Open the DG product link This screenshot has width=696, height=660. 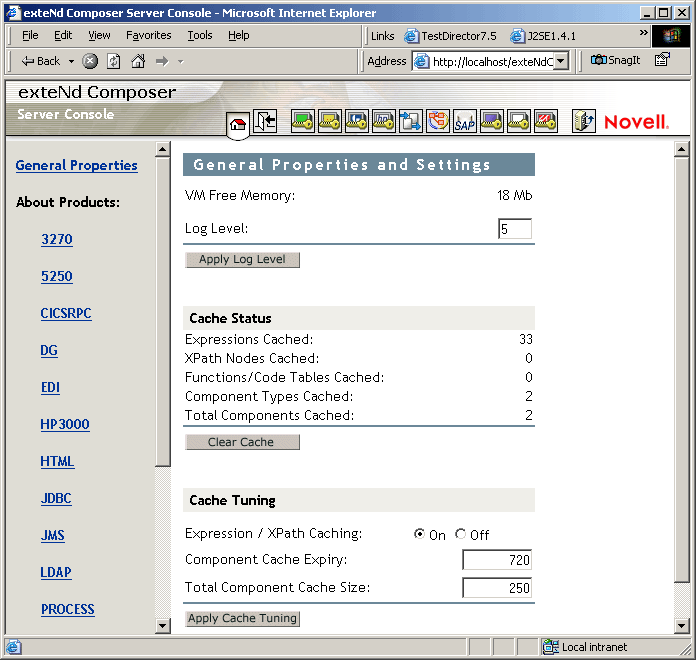[x=49, y=350]
